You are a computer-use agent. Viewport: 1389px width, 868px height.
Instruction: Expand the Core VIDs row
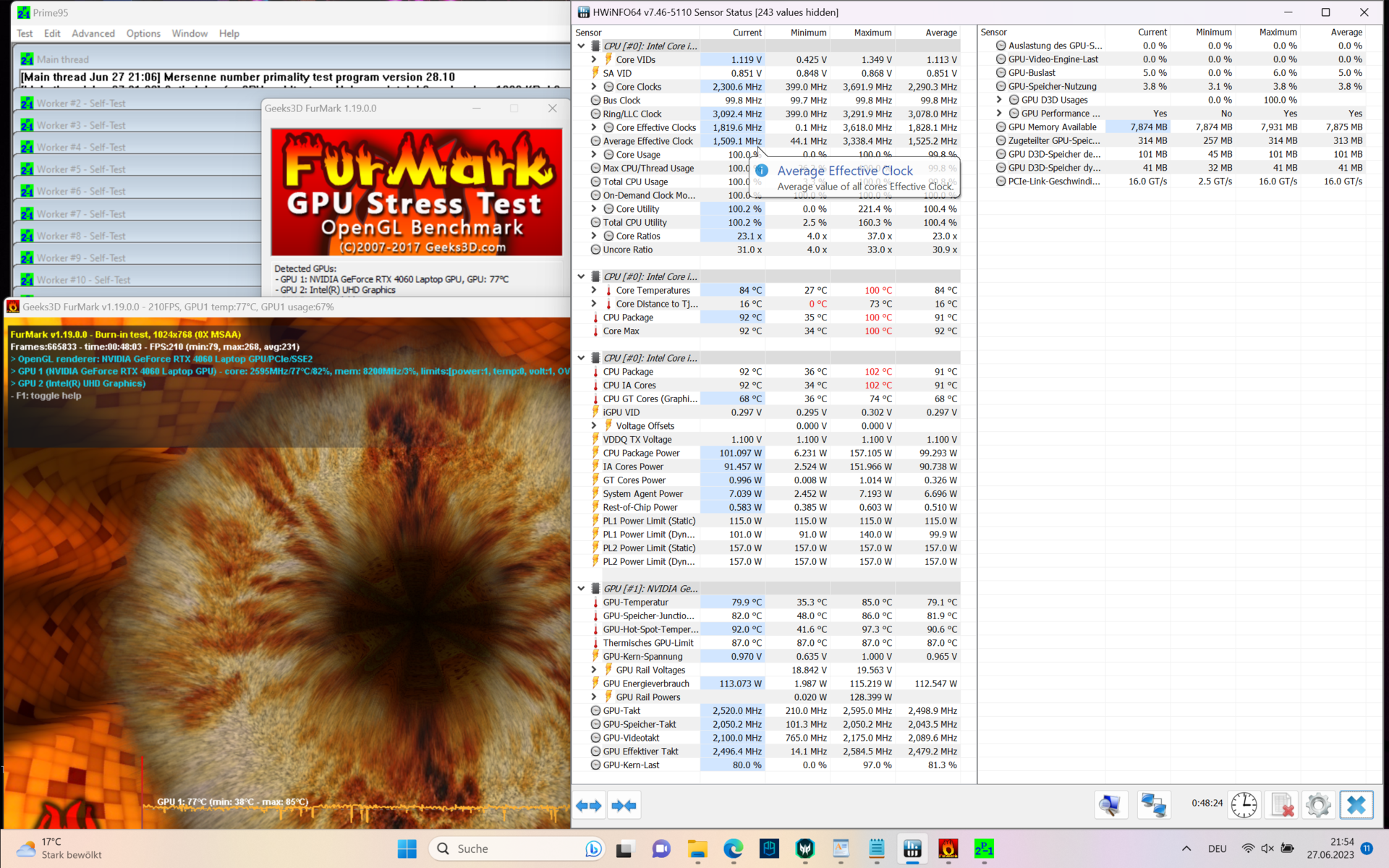click(594, 60)
